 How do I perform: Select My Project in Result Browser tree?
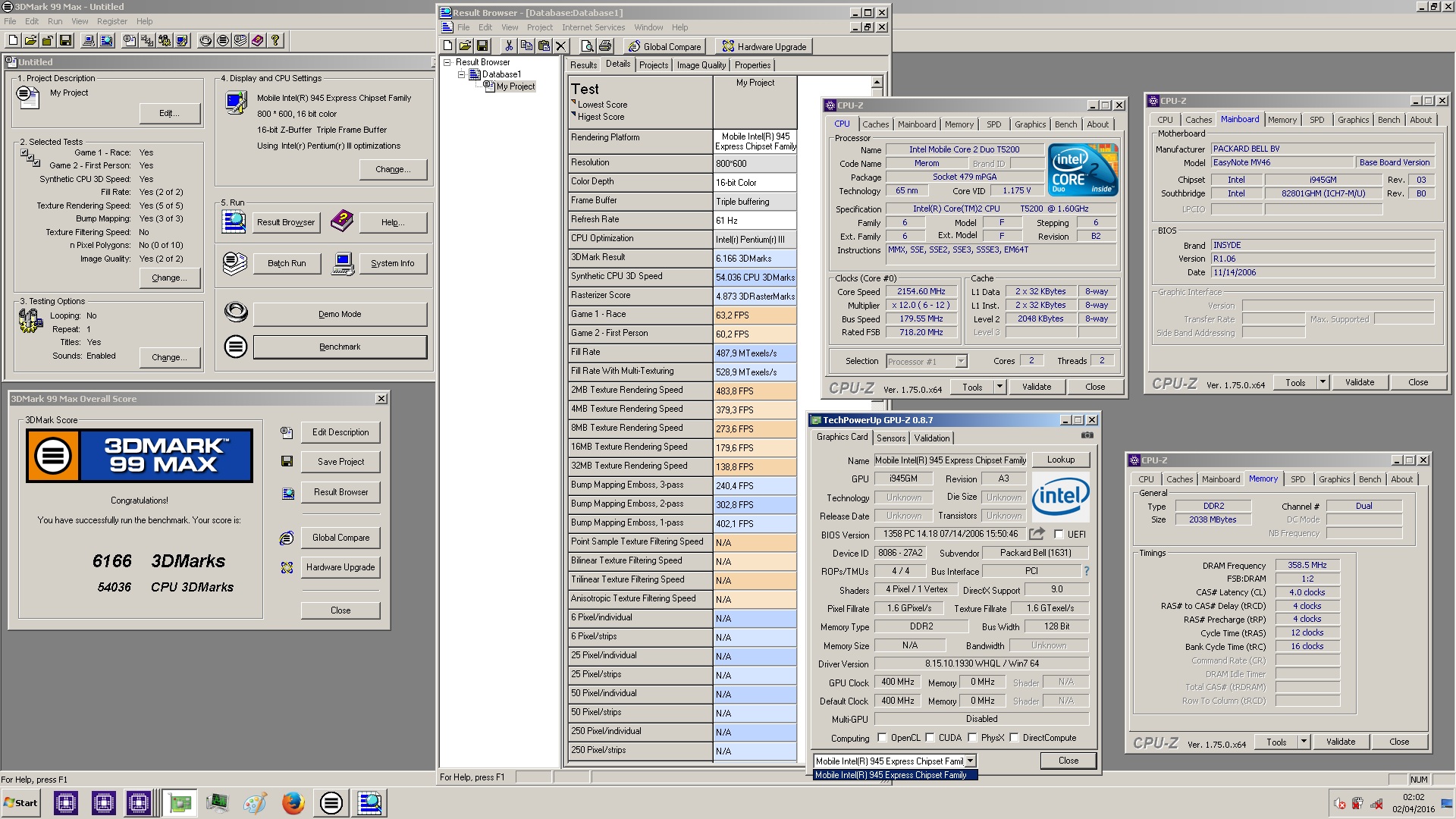click(x=516, y=86)
